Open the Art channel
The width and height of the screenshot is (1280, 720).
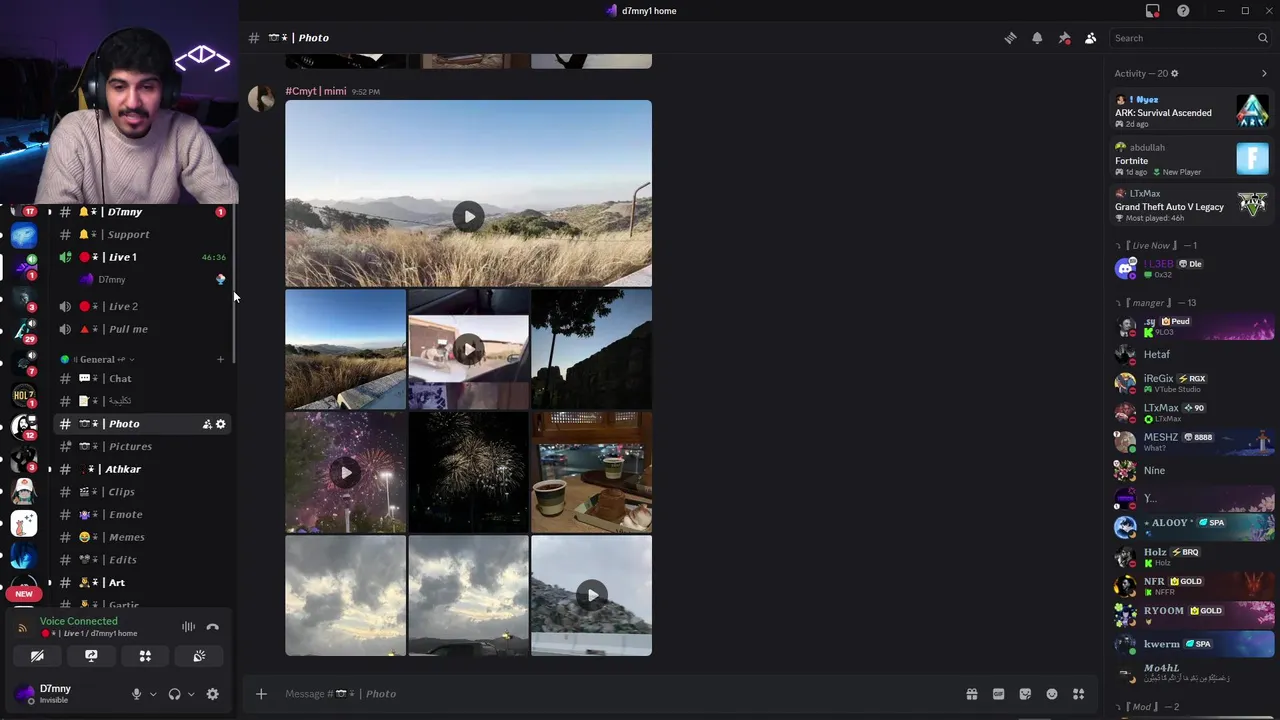[143, 582]
